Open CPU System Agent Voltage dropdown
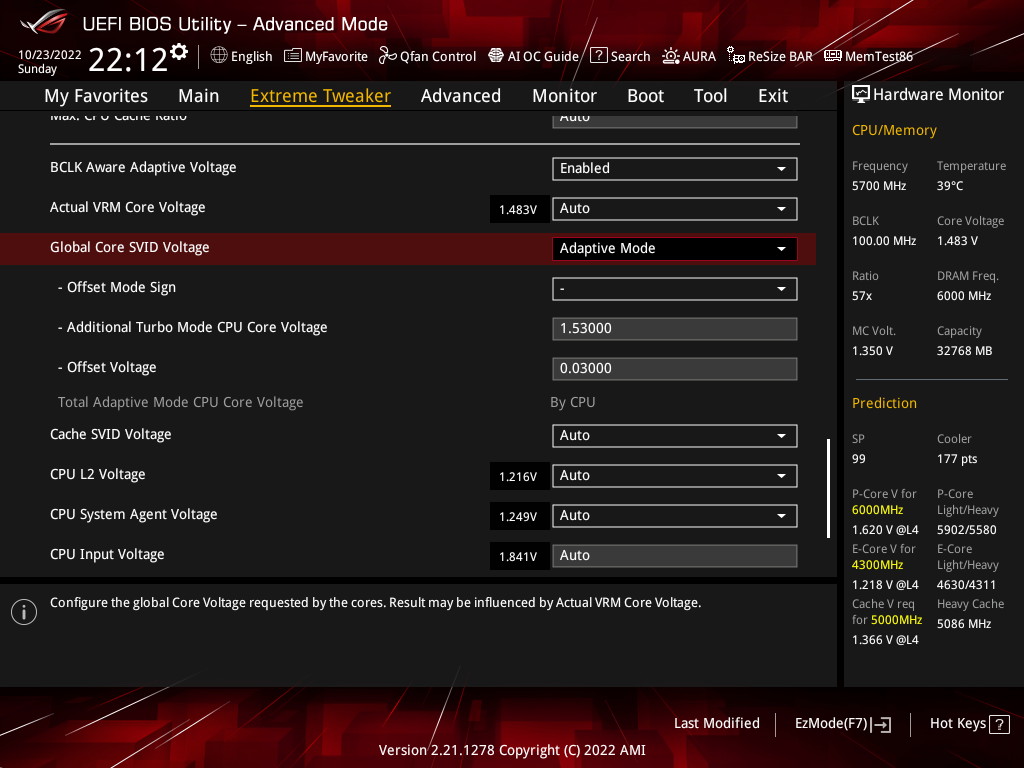Screen dimensions: 1024x768 point(675,515)
